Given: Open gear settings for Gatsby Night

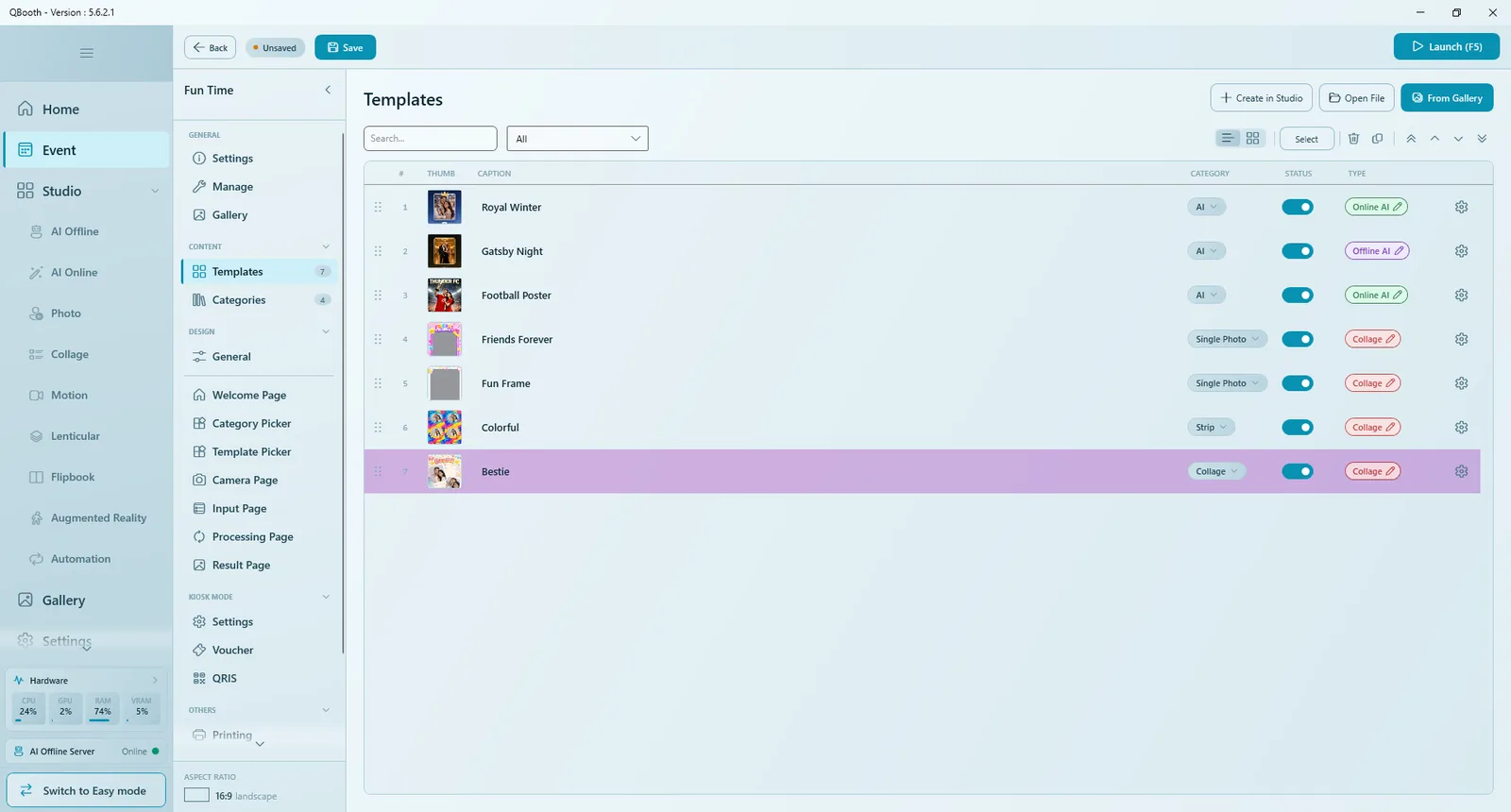Looking at the screenshot, I should (x=1461, y=251).
